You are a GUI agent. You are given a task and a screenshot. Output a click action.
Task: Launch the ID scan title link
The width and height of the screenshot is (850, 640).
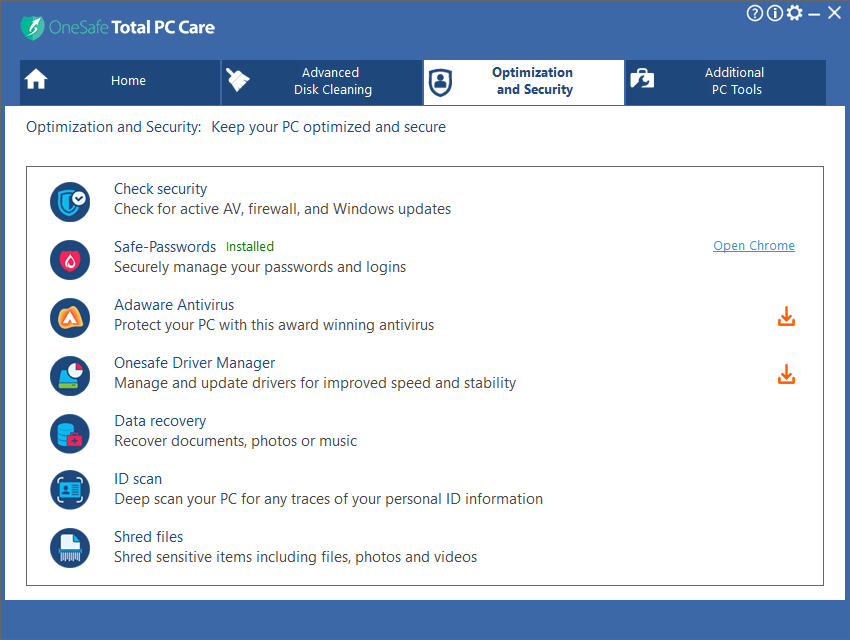click(x=138, y=479)
